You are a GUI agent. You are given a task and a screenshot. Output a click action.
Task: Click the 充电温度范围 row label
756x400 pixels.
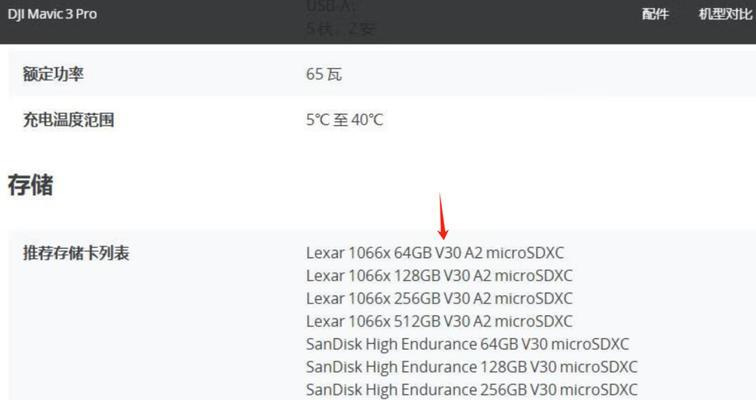(x=68, y=120)
